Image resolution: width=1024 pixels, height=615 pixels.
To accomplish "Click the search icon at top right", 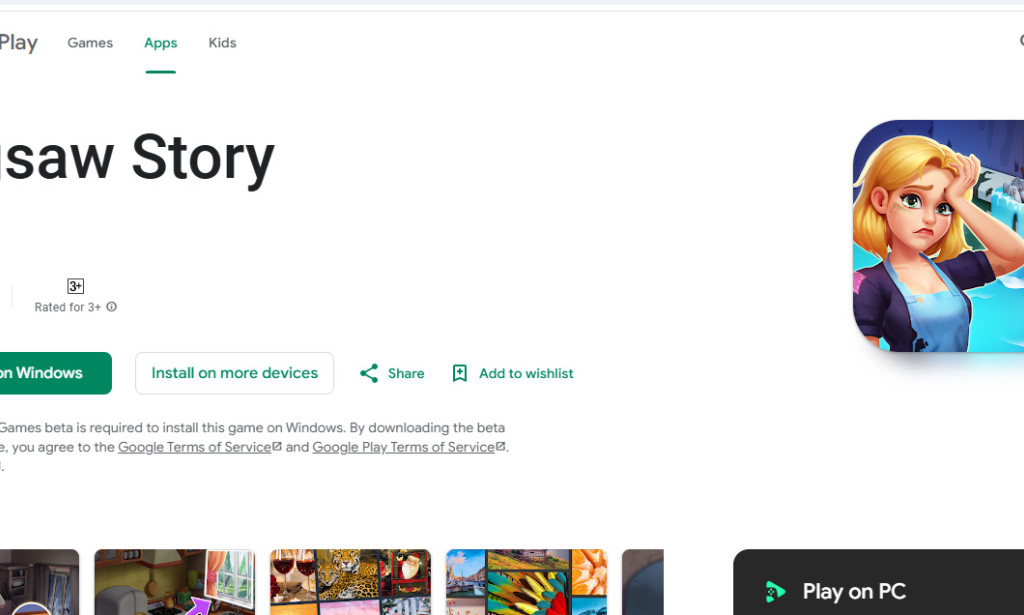I will coord(1020,42).
